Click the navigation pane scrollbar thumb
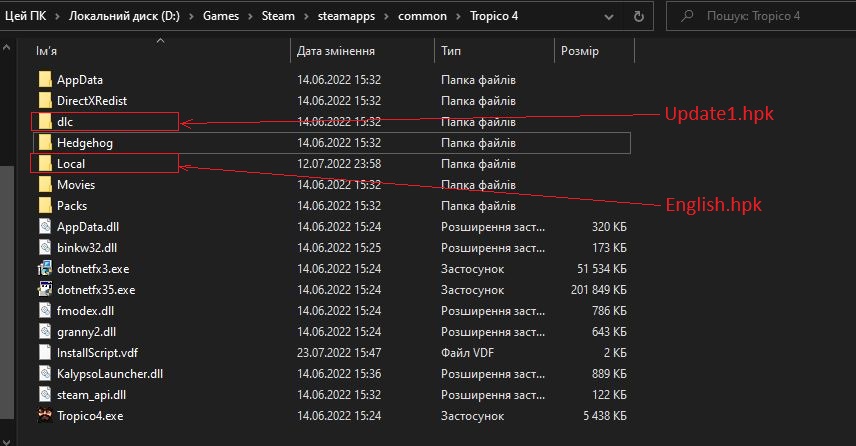 pos(7,292)
